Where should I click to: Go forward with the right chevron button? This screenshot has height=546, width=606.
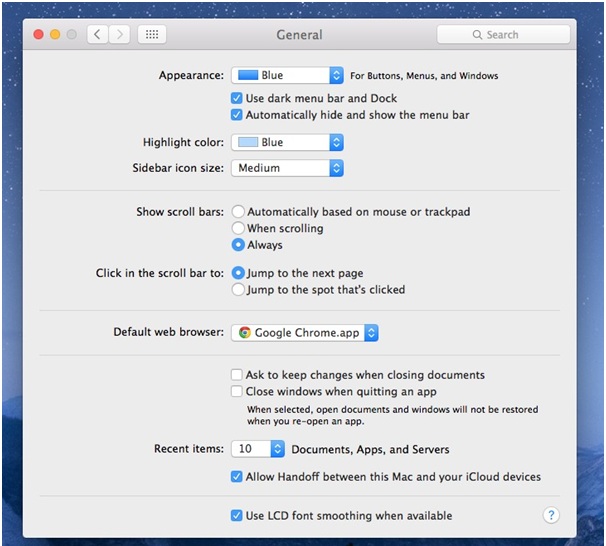click(119, 35)
